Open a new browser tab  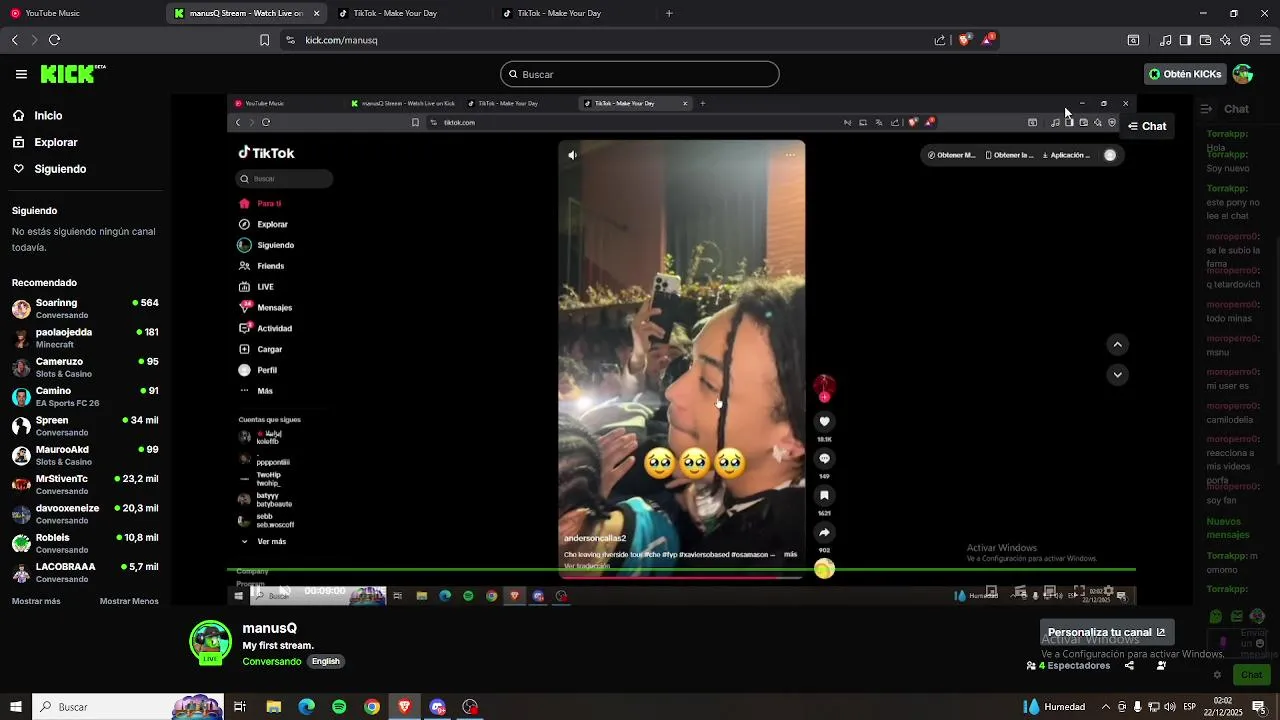[x=669, y=13]
